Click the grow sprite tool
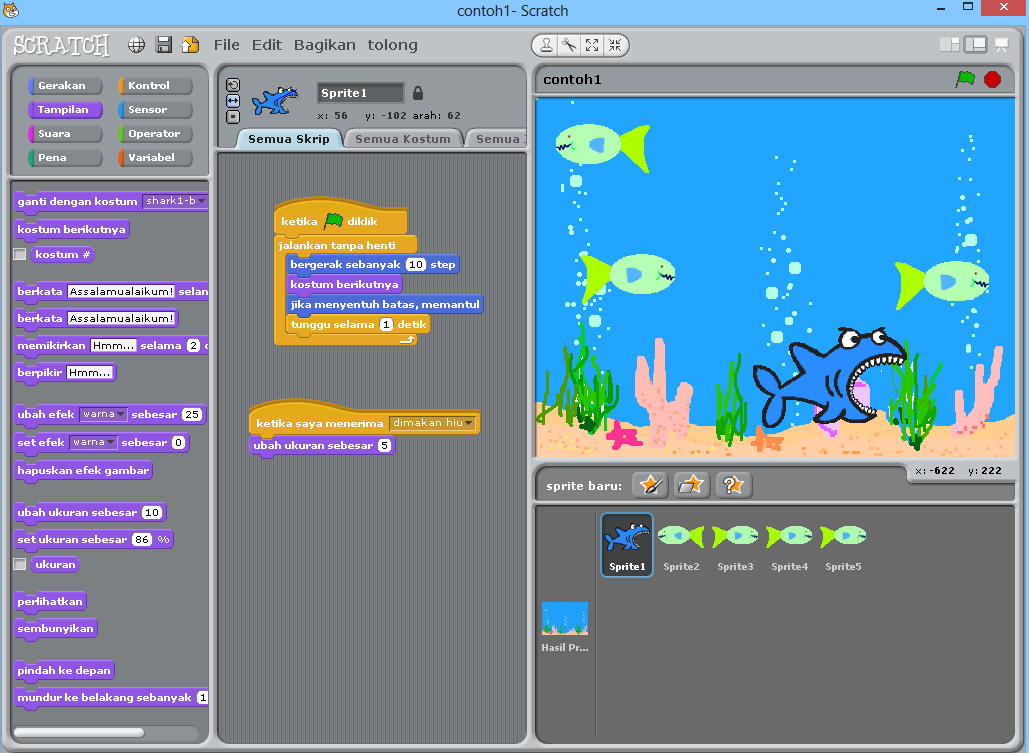This screenshot has width=1029, height=753. 592,45
